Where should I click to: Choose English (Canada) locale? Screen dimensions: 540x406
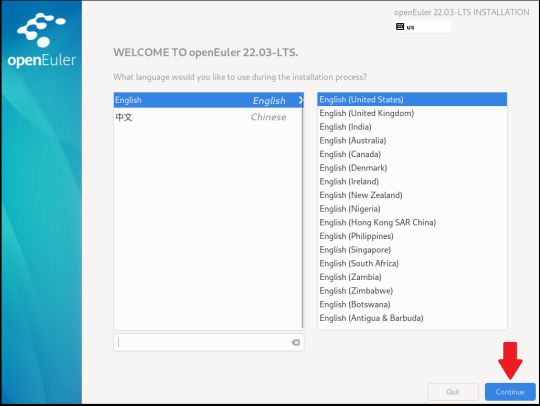412,154
